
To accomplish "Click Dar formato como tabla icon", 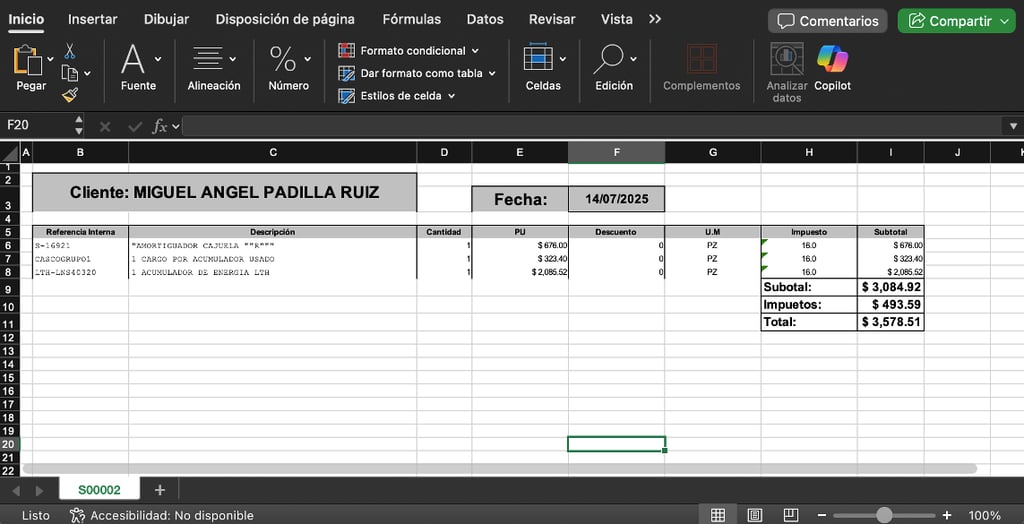I will (346, 73).
